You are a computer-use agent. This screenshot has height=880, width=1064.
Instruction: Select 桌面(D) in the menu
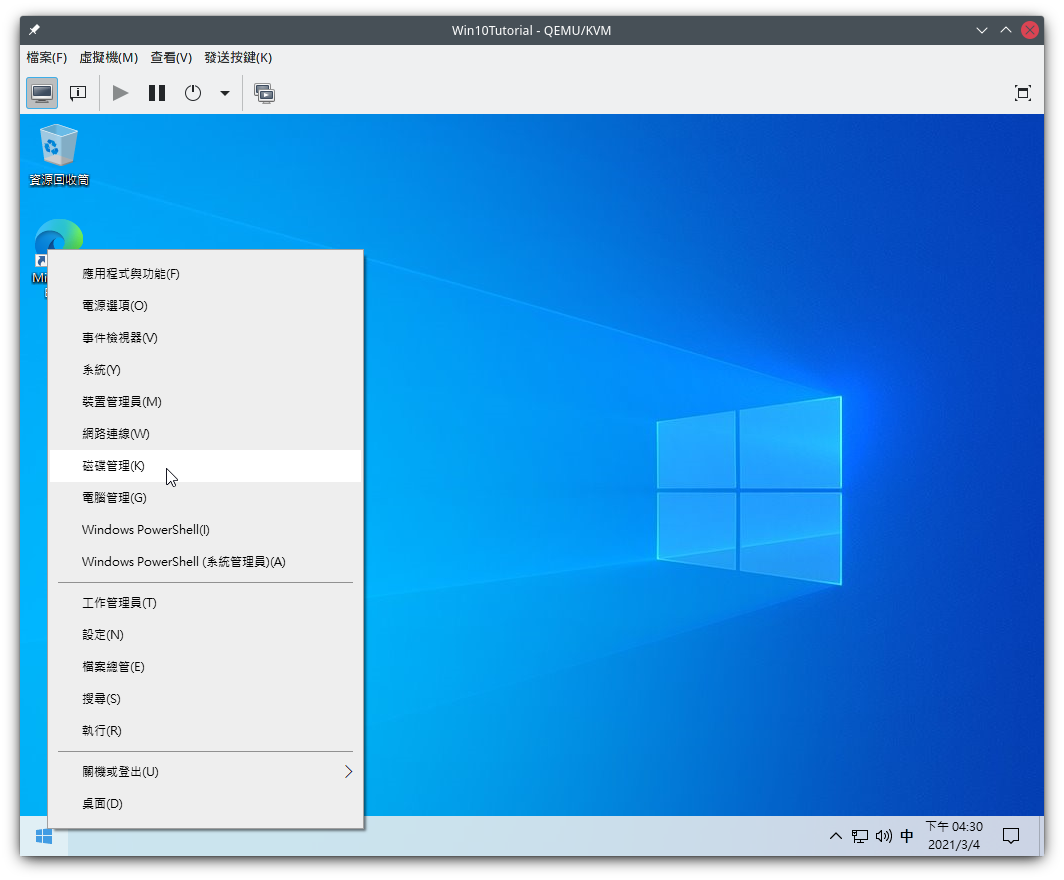coord(206,803)
